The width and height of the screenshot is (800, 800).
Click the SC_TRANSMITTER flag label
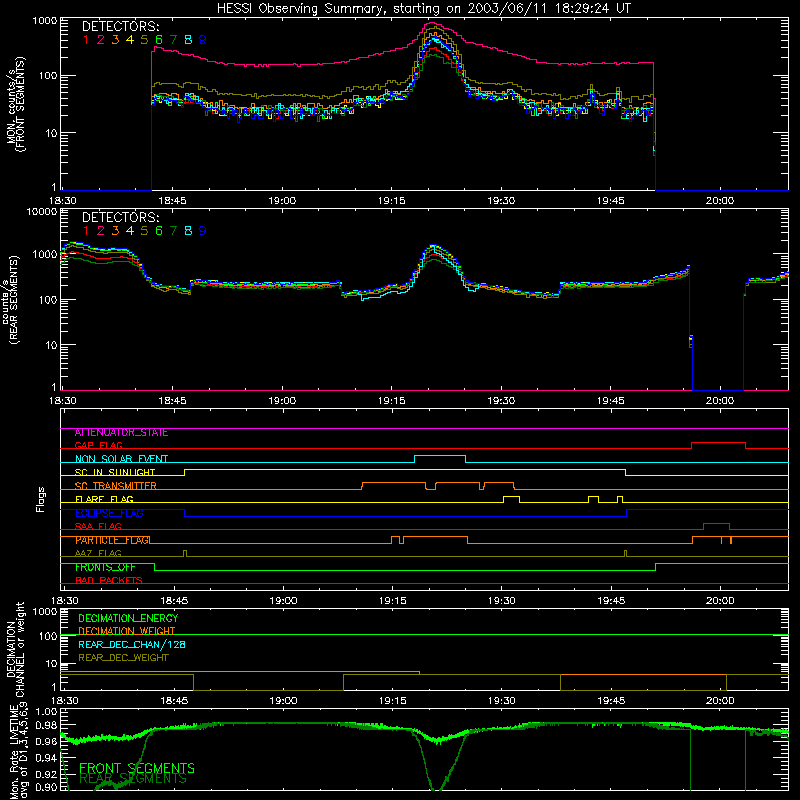pyautogui.click(x=116, y=486)
